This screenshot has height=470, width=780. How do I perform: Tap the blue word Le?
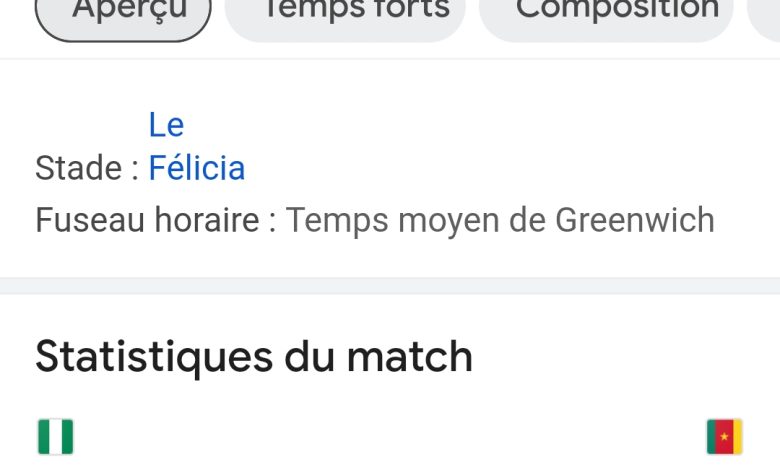[166, 124]
